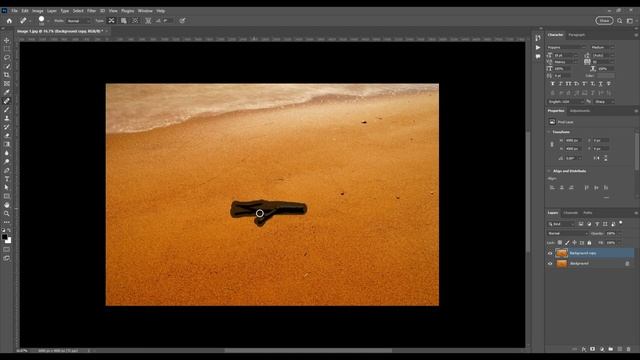640x360 pixels.
Task: Click the new adjustment layer icon
Action: click(602, 349)
